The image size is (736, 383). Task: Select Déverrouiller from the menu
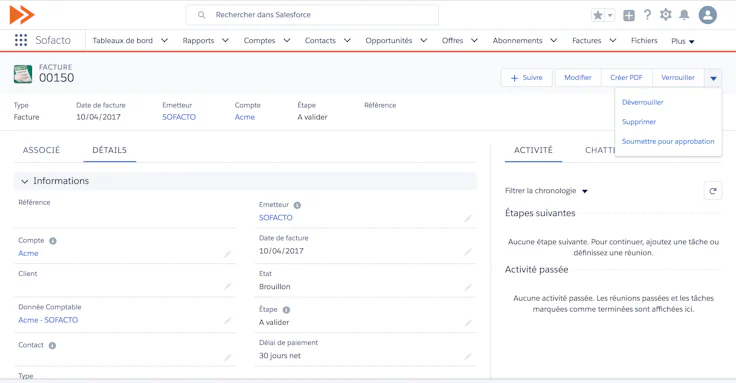tap(643, 102)
